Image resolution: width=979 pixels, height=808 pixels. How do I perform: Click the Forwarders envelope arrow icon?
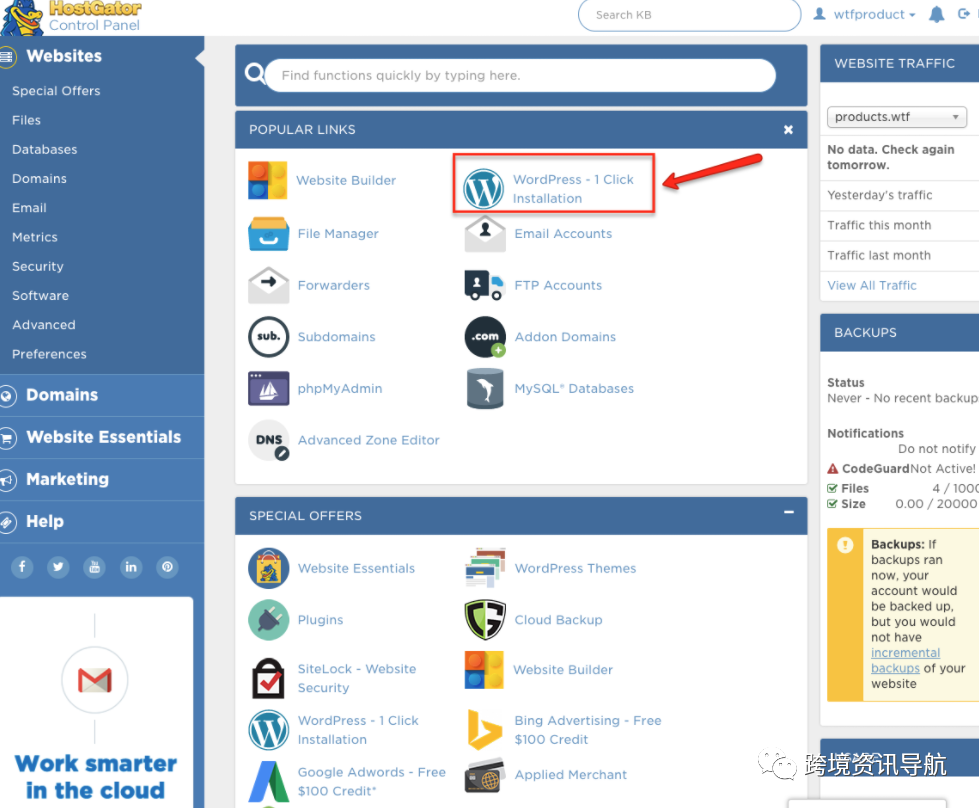(268, 285)
